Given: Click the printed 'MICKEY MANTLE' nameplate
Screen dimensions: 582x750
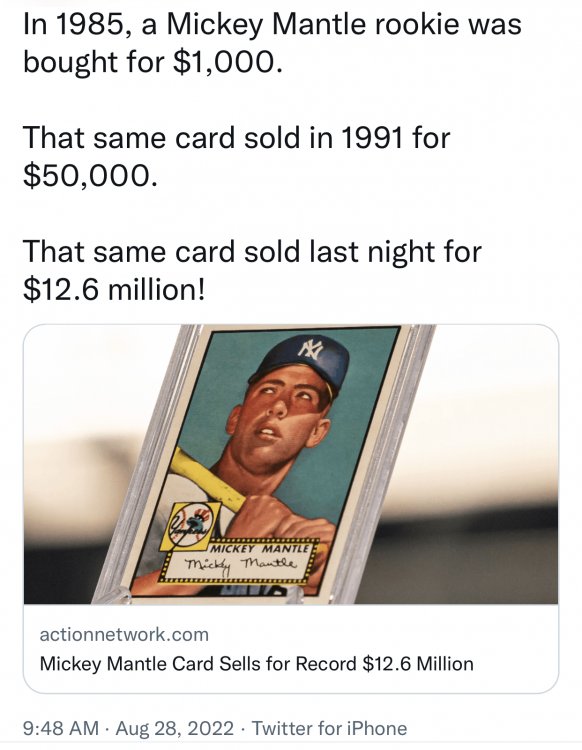Looking at the screenshot, I should 259,548.
